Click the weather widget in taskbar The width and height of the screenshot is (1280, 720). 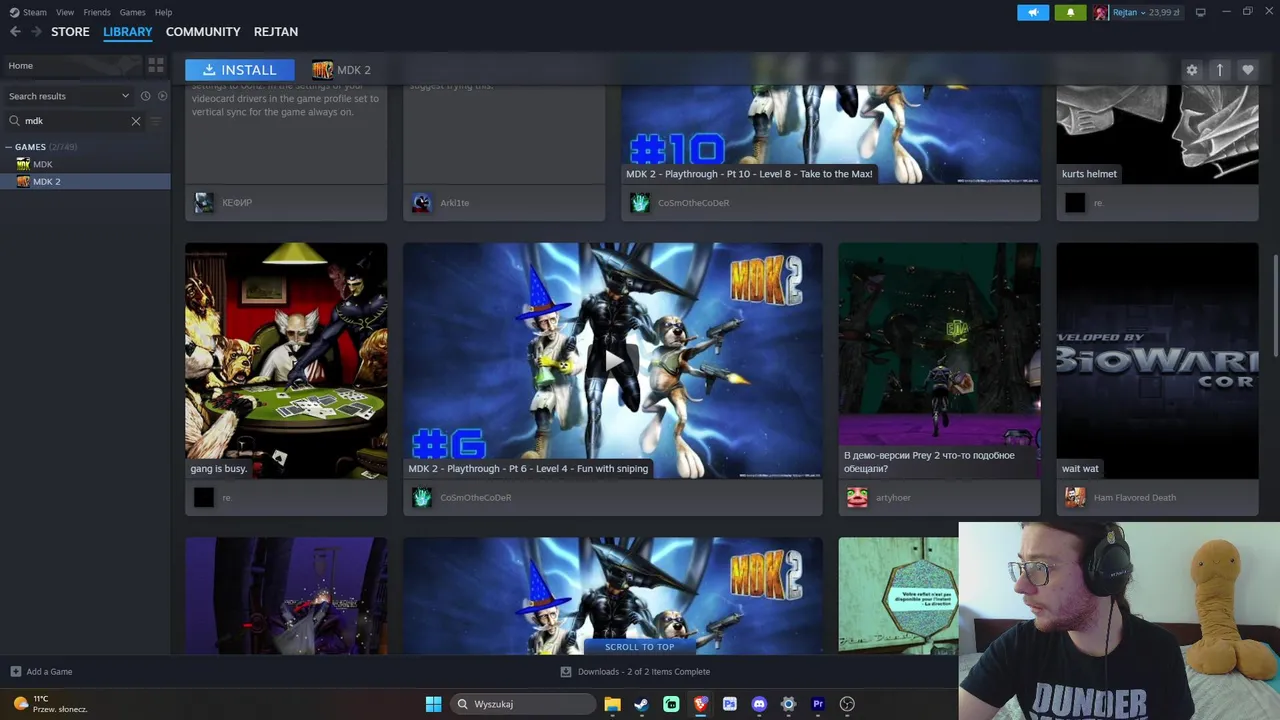pyautogui.click(x=50, y=704)
